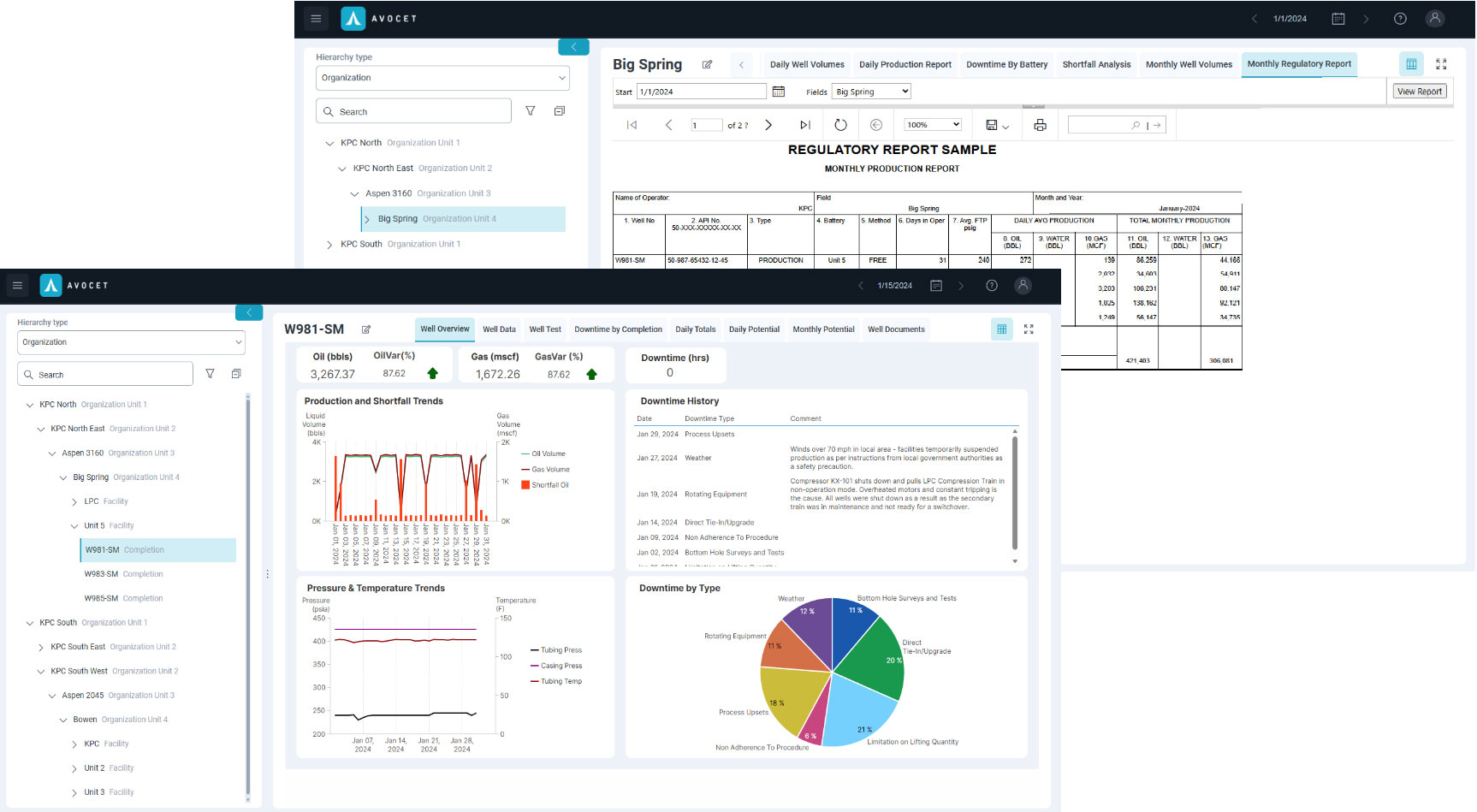The image size is (1477, 812).
Task: Click the edit pencil next to Big Spring
Action: pyautogui.click(x=707, y=64)
